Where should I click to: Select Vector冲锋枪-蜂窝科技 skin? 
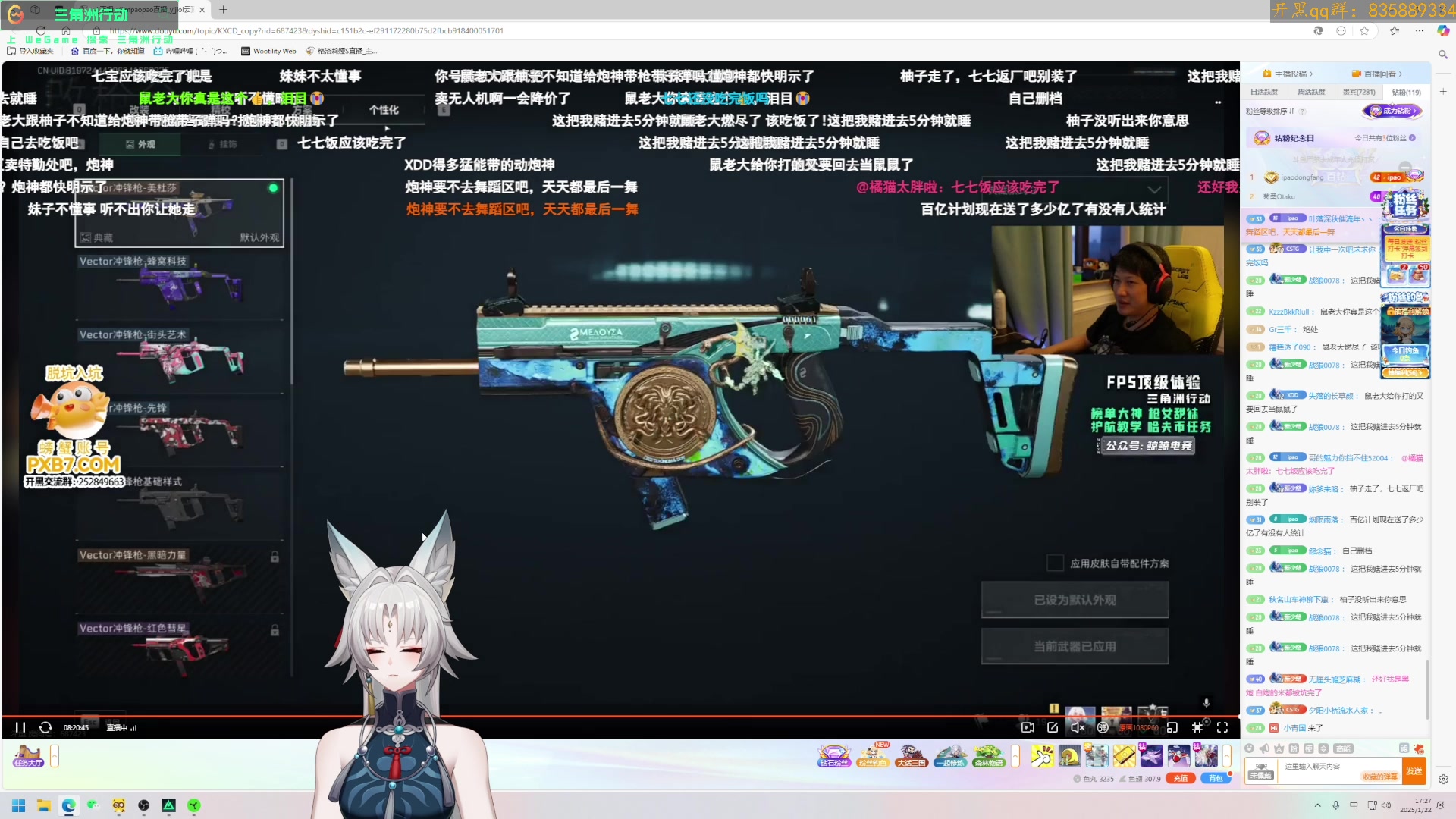180,286
